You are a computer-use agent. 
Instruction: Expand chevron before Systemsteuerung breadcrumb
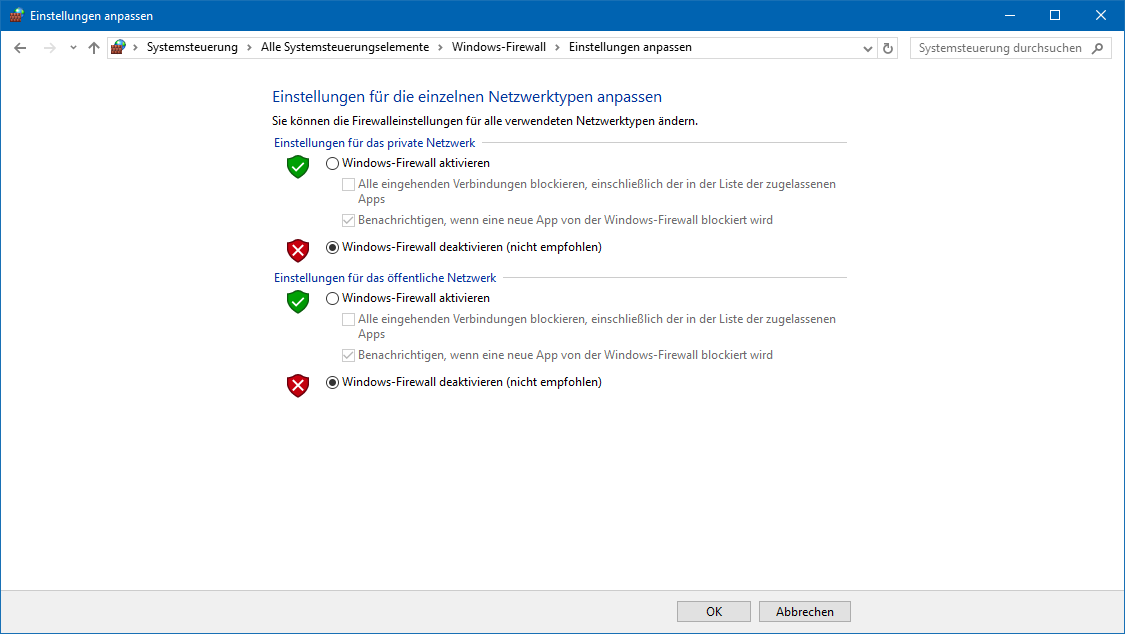(135, 47)
